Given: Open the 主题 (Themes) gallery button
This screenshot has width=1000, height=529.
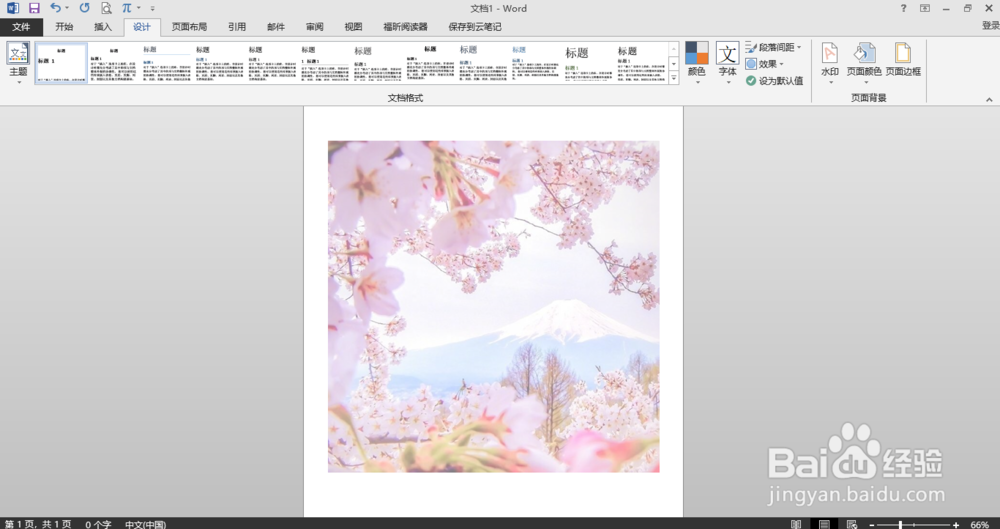Looking at the screenshot, I should [x=18, y=63].
